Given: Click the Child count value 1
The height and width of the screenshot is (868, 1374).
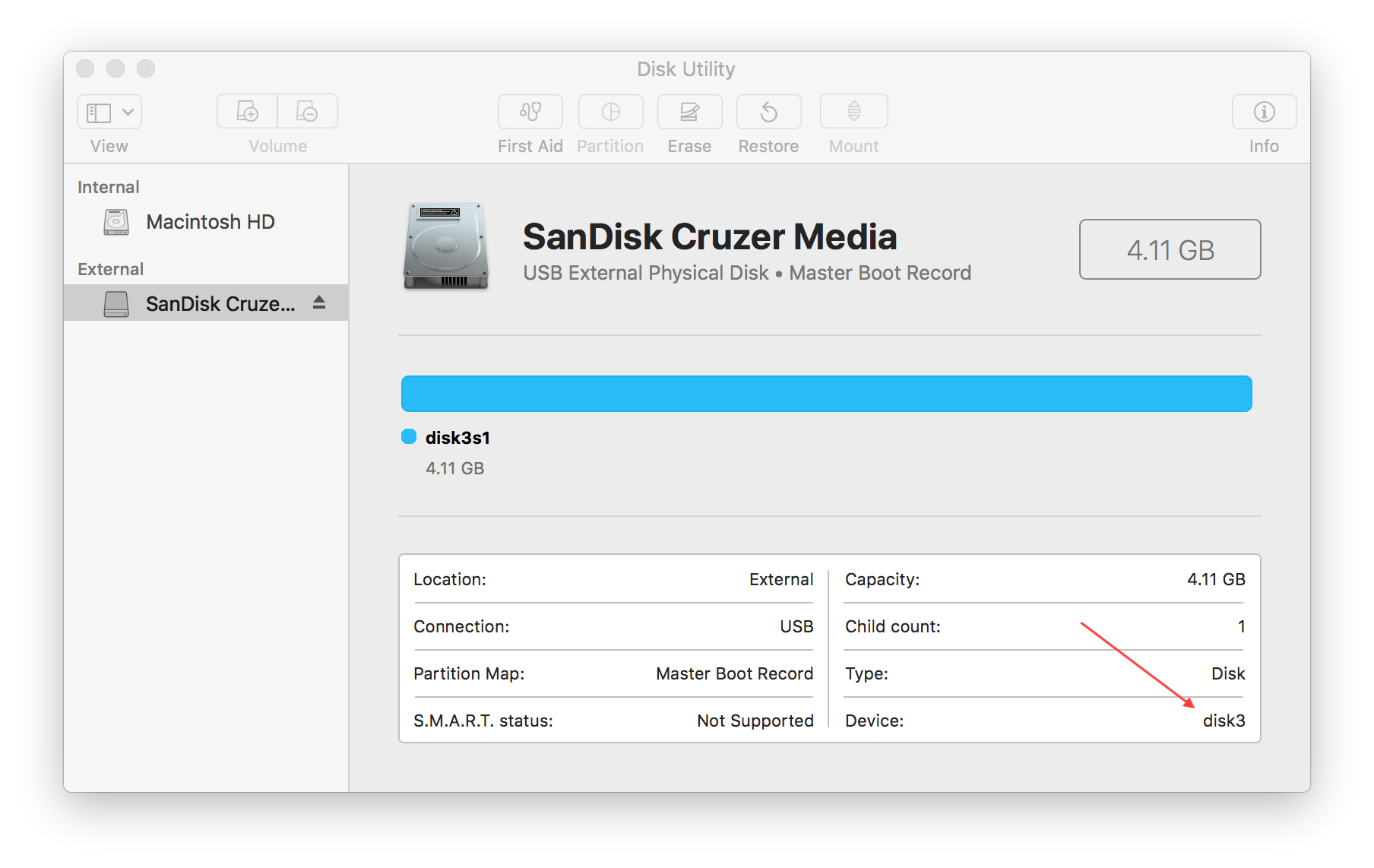Looking at the screenshot, I should click(1241, 626).
